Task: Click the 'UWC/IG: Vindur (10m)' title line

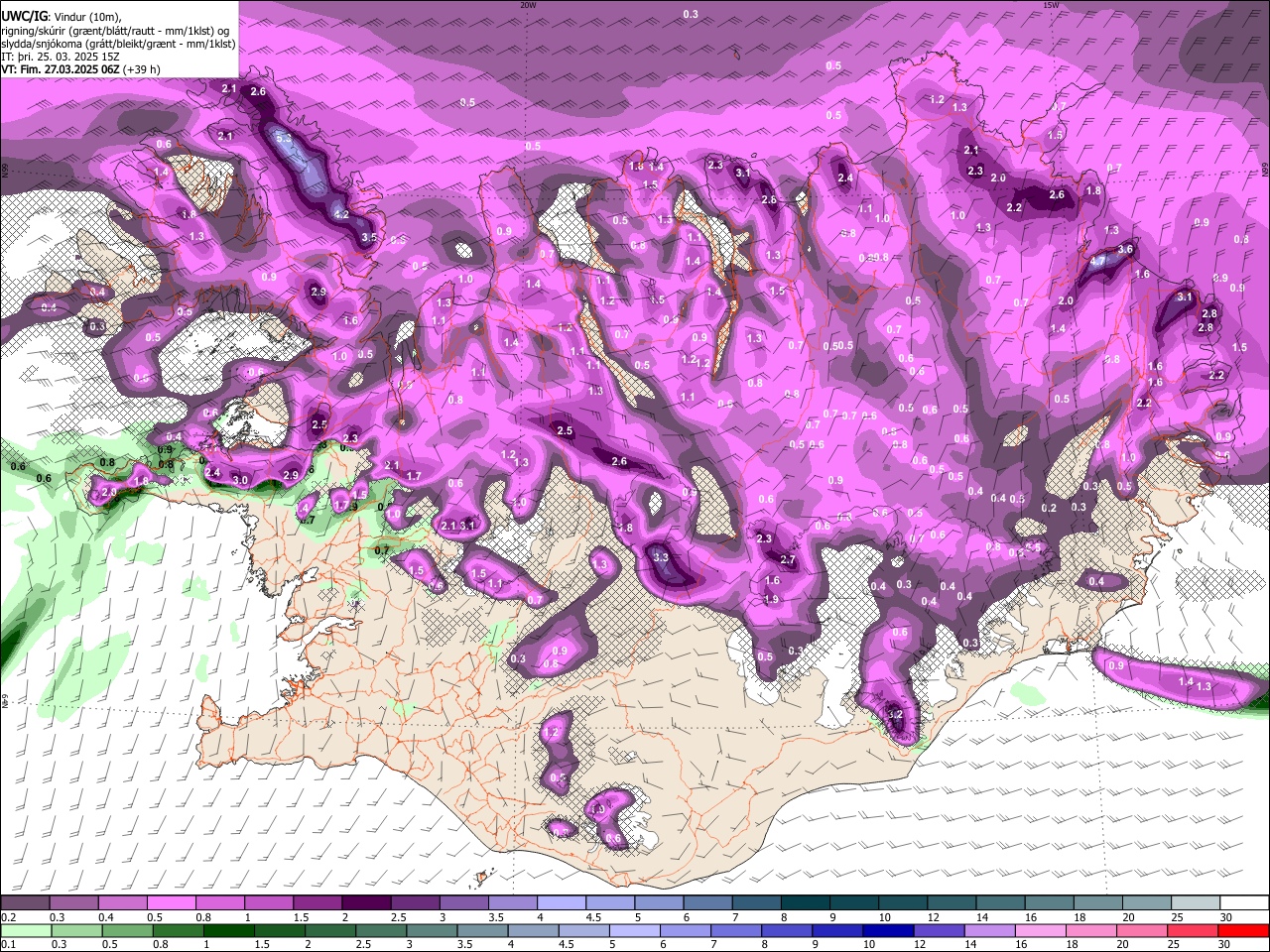Action: (x=62, y=17)
